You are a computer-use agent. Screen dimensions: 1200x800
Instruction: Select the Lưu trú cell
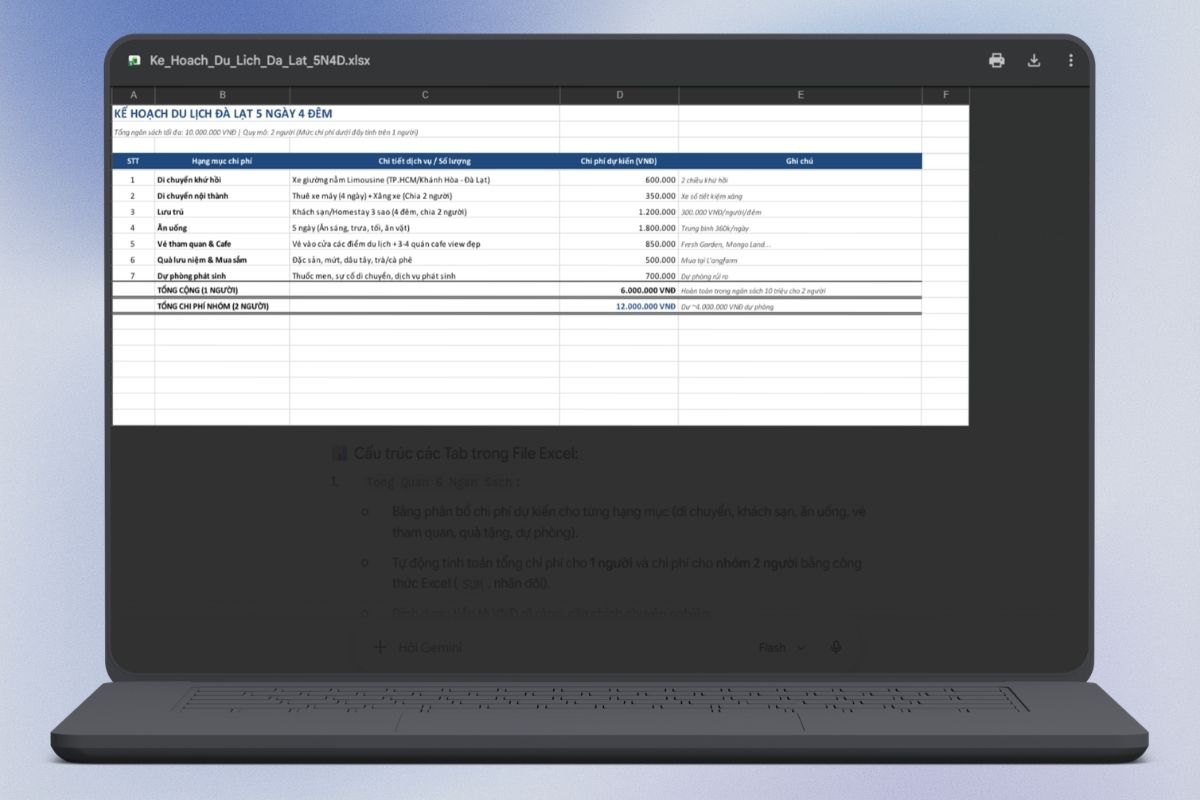[x=222, y=212]
